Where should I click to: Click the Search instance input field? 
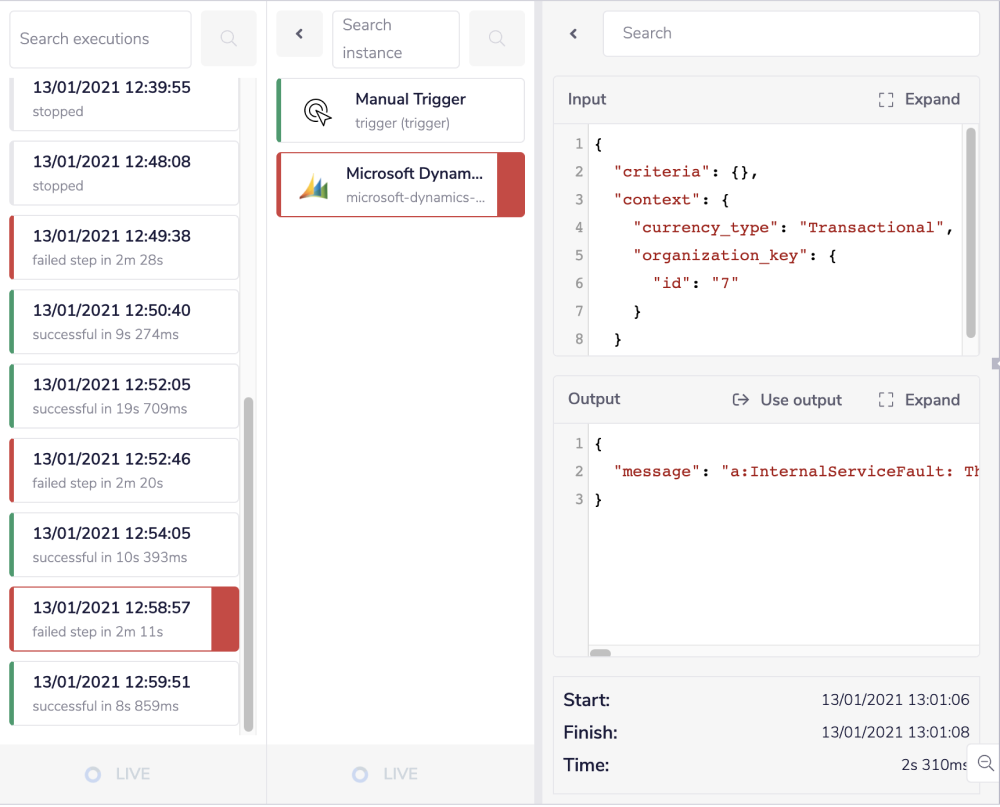click(x=395, y=39)
